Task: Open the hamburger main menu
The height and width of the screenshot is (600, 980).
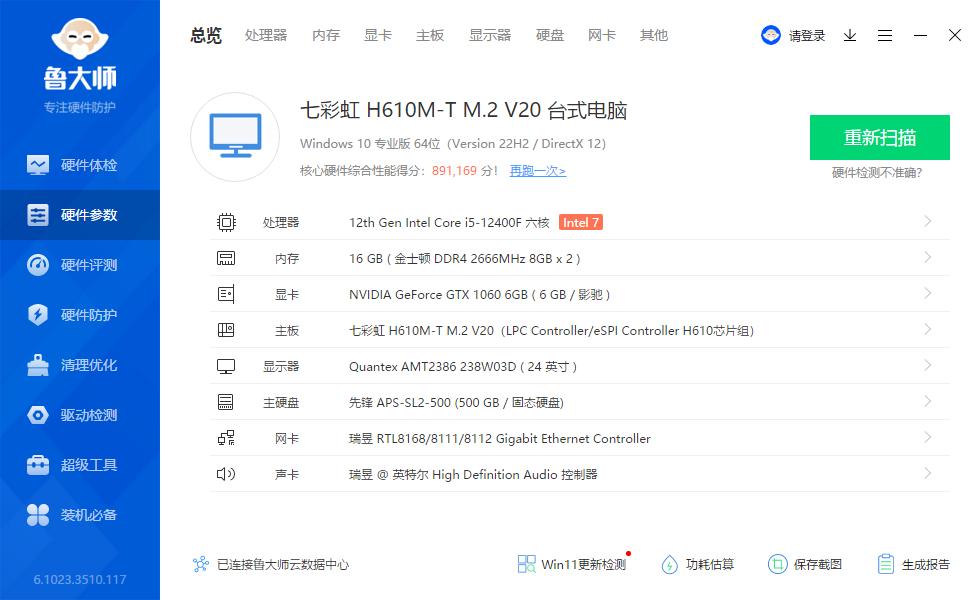Action: tap(884, 36)
